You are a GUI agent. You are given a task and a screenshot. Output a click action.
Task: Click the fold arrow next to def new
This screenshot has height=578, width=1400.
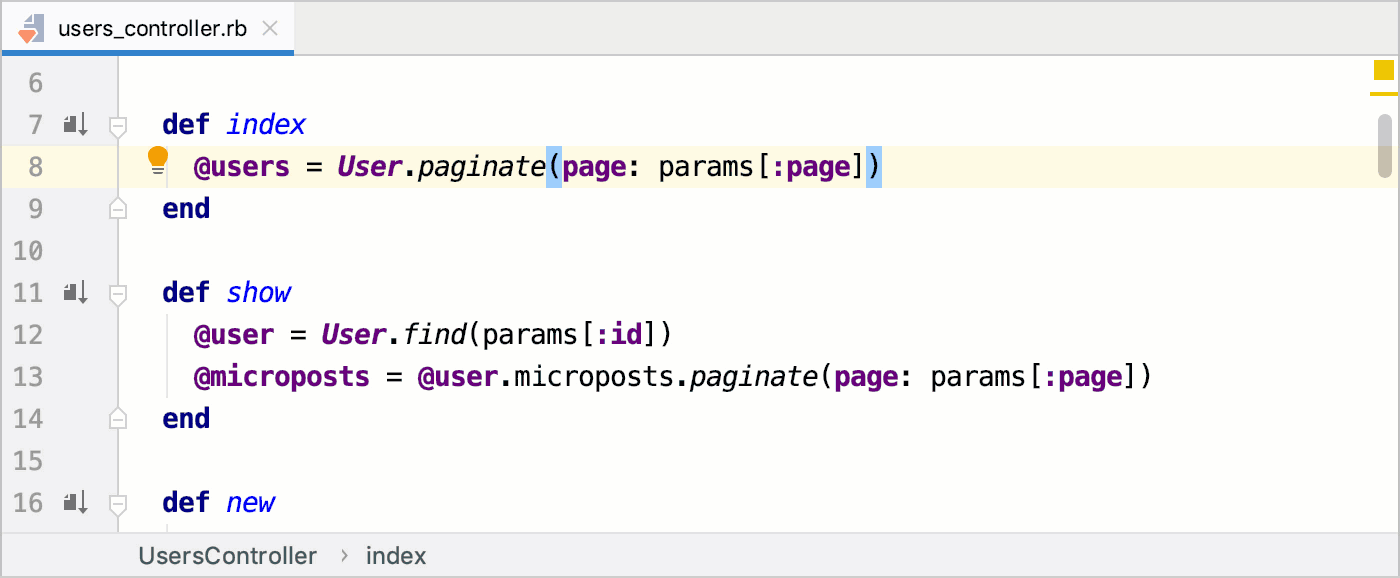(x=117, y=503)
